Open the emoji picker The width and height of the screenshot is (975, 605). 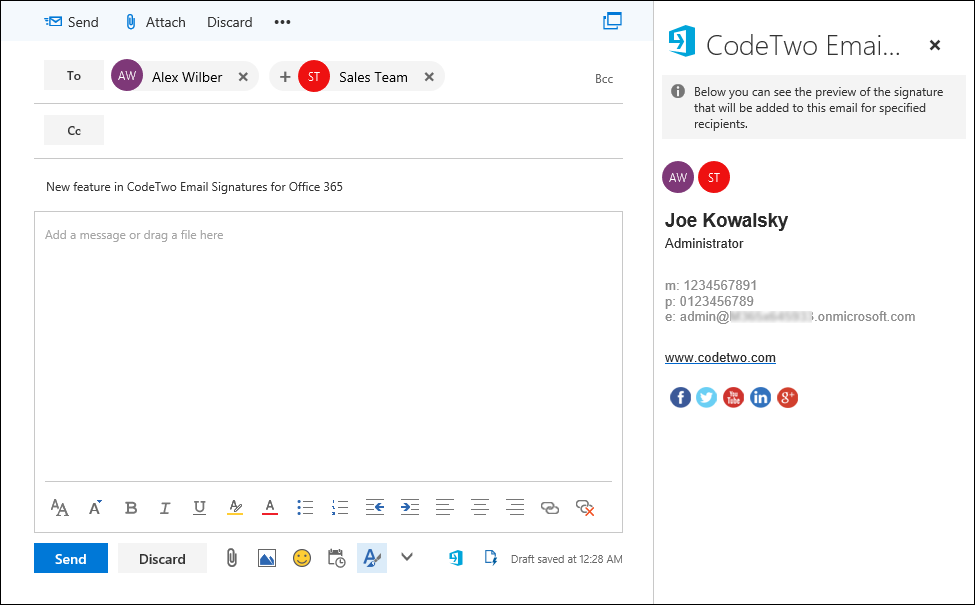[302, 558]
